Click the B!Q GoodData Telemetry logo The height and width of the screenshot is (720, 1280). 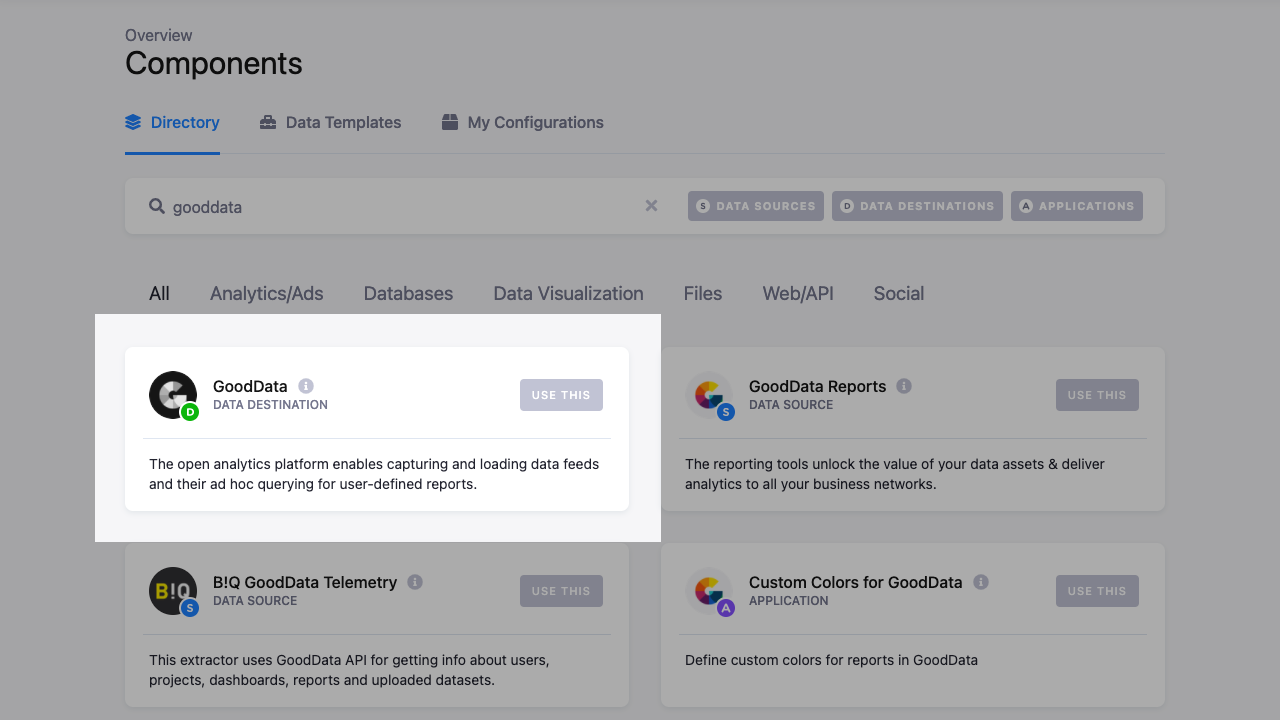[x=173, y=591]
